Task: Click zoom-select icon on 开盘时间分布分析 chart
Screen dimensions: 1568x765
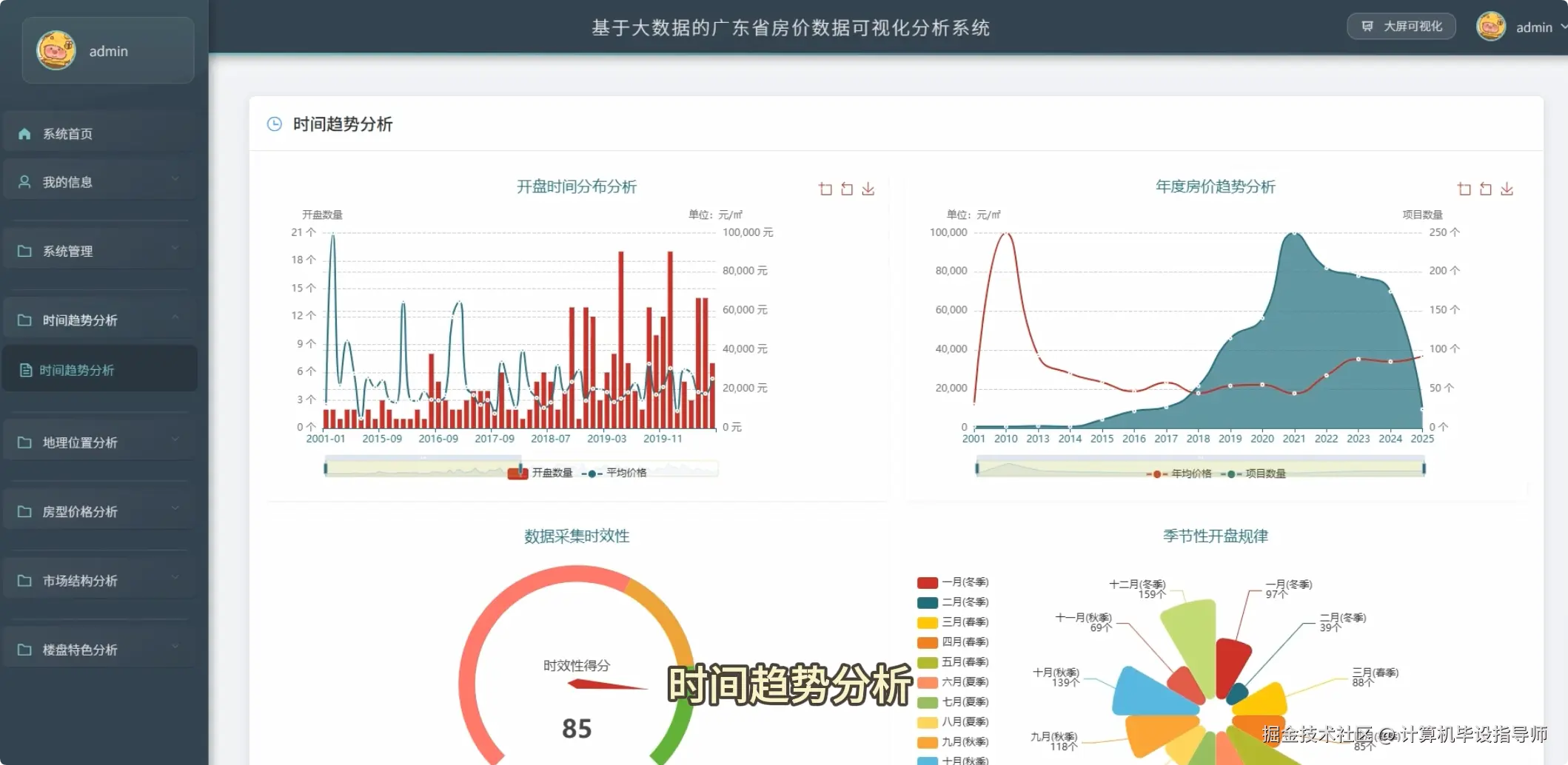Action: pos(825,189)
